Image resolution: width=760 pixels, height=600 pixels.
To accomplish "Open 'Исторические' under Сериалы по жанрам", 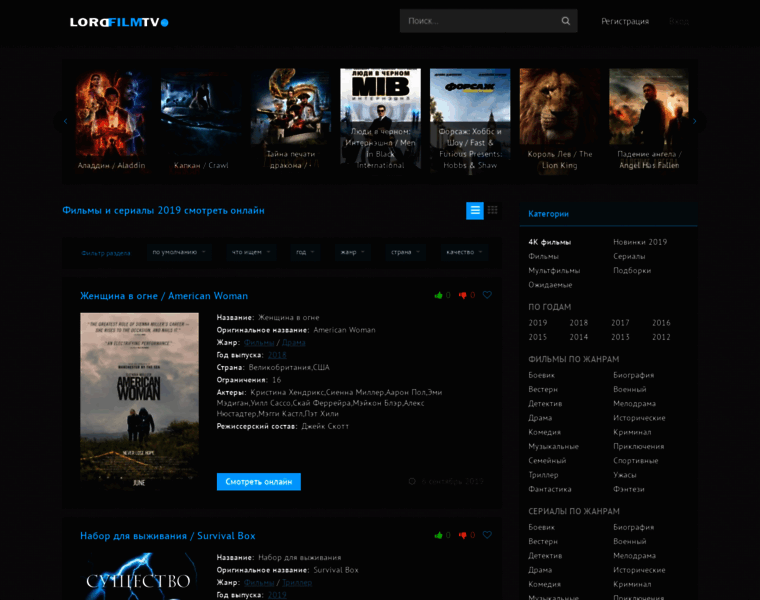I will 639,570.
